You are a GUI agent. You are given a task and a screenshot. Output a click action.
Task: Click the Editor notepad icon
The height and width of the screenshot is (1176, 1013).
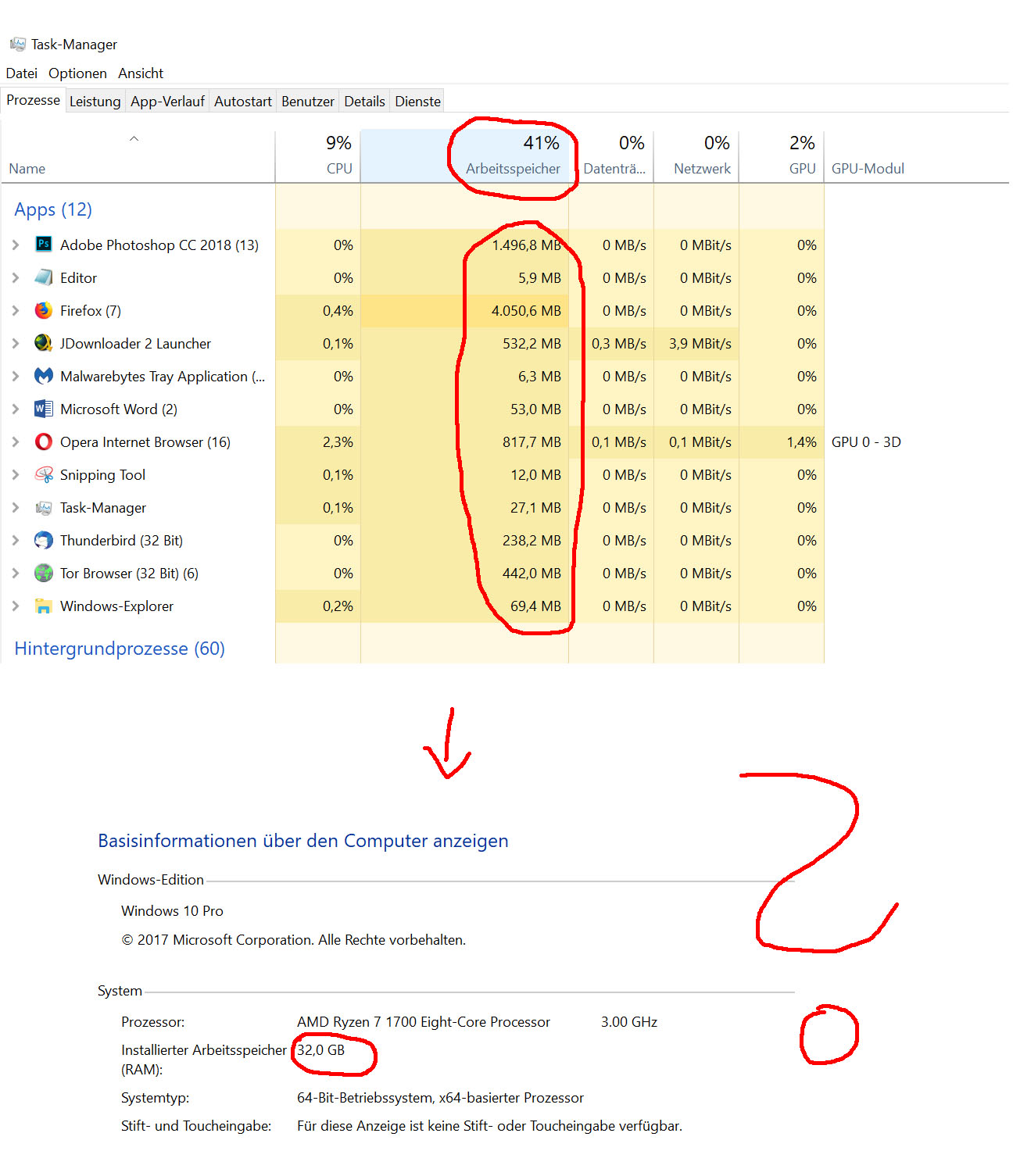(43, 277)
